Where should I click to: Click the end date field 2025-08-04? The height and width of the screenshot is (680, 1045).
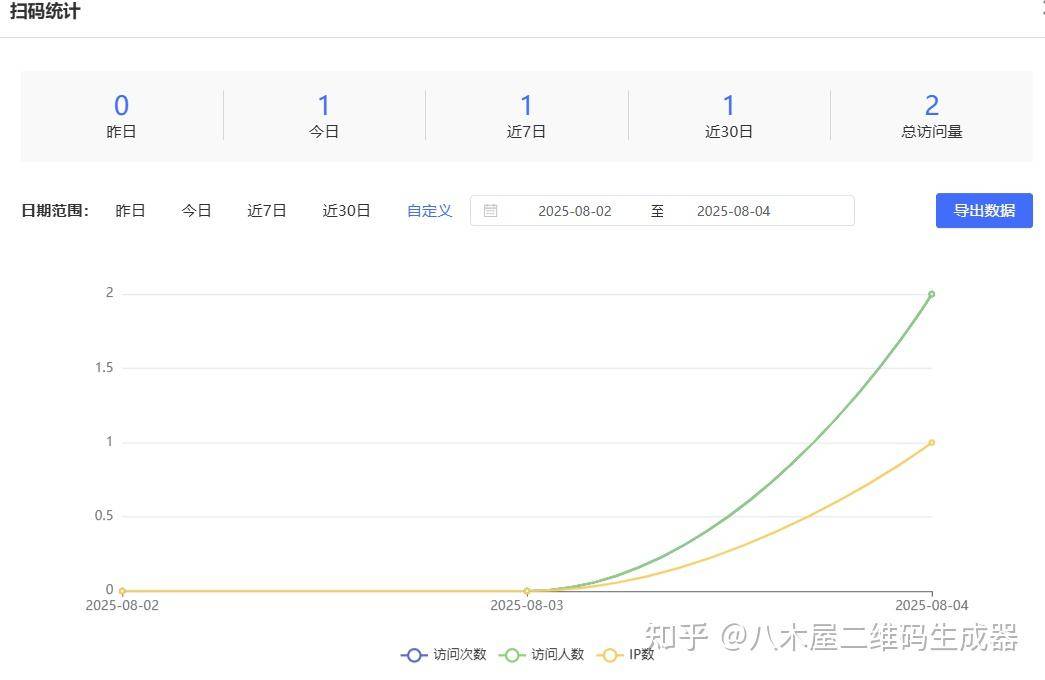point(733,211)
